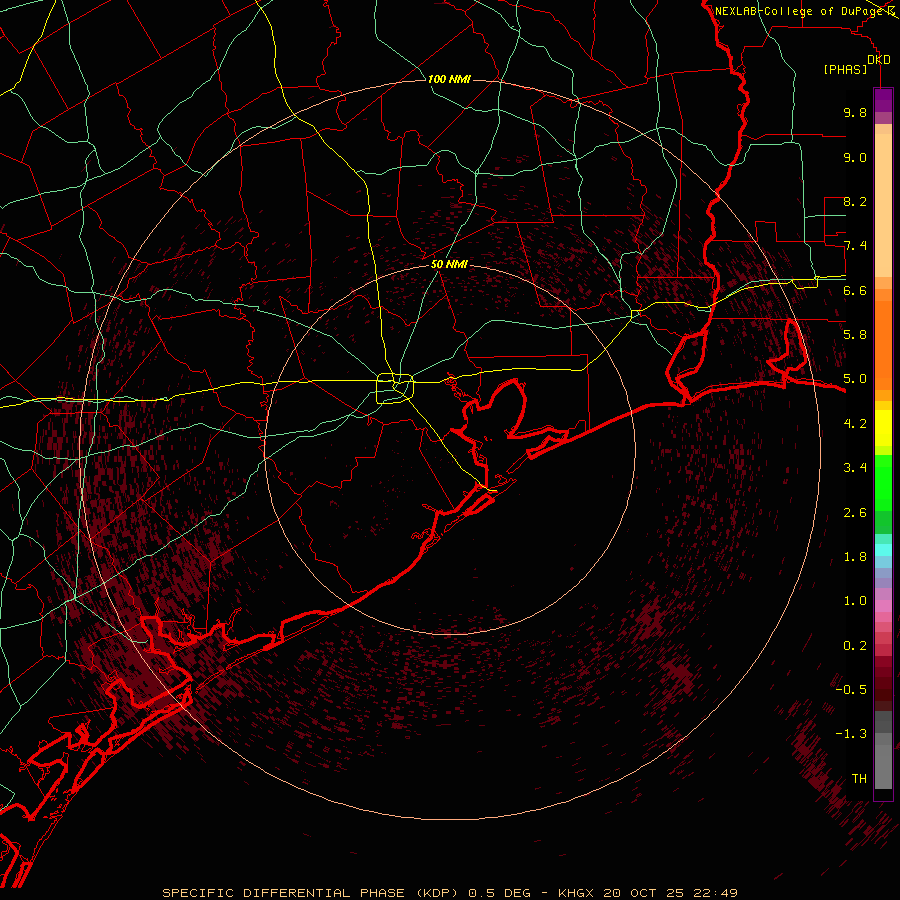Select the DKD label above the color scale
The width and height of the screenshot is (900, 900).
(x=879, y=59)
